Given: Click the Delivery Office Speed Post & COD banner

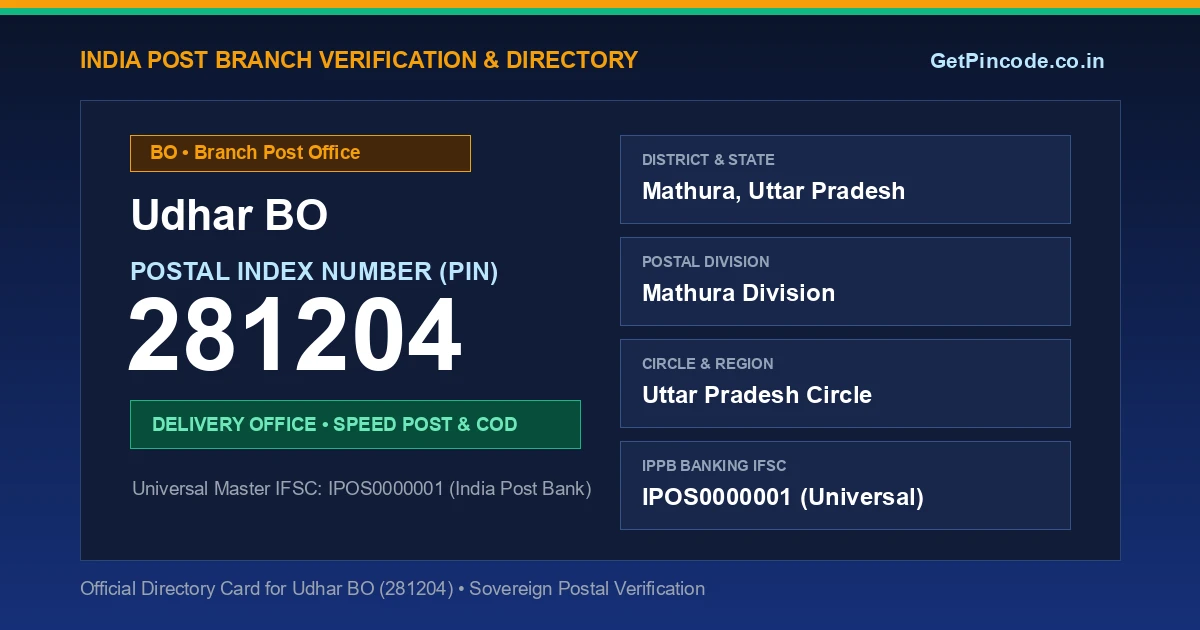Looking at the screenshot, I should 355,424.
